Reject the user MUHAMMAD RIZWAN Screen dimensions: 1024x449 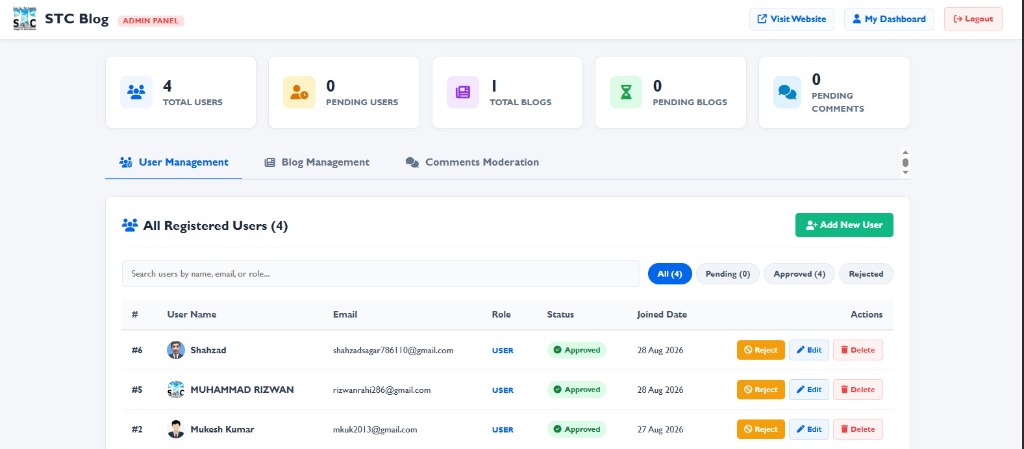761,390
